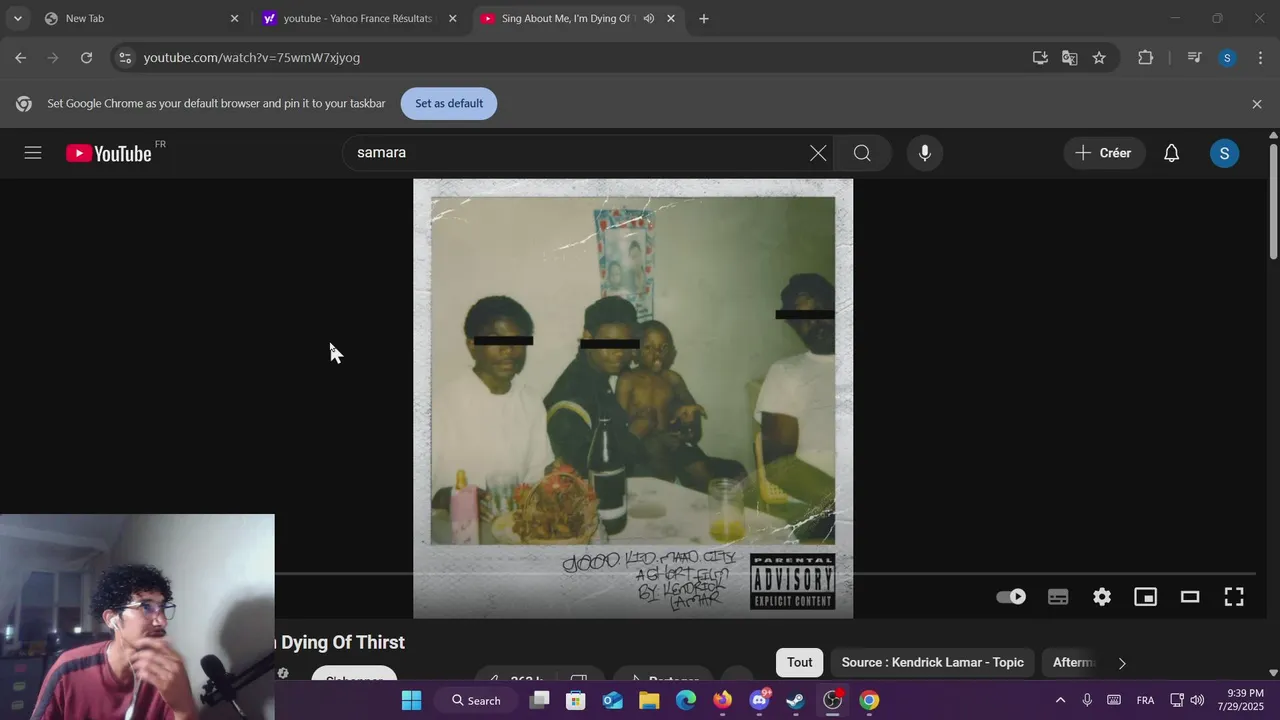Open the tab search dropdown
1280x720 pixels.
tap(18, 18)
